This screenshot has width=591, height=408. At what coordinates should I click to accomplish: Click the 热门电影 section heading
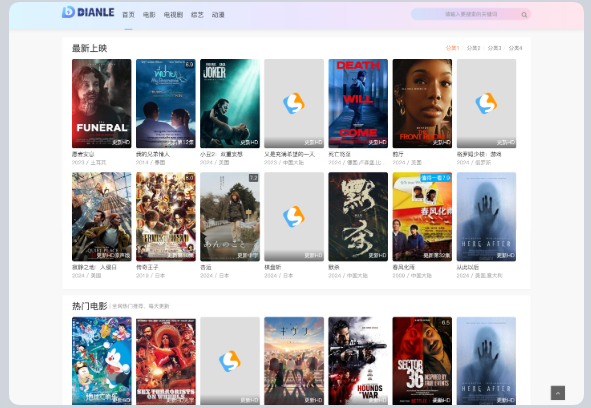[x=89, y=306]
